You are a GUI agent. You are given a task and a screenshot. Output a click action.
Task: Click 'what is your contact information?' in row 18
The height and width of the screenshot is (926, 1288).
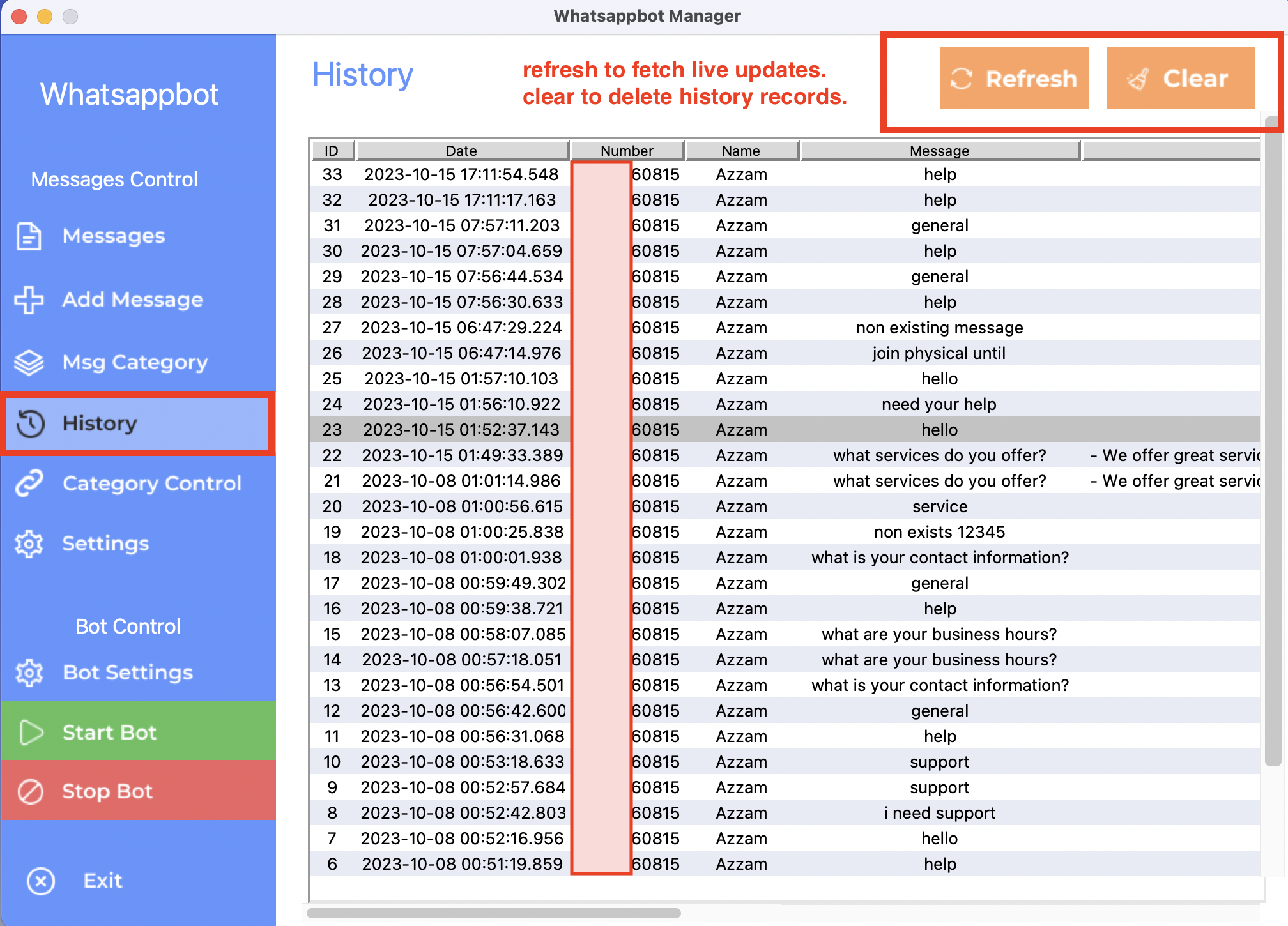click(x=940, y=558)
